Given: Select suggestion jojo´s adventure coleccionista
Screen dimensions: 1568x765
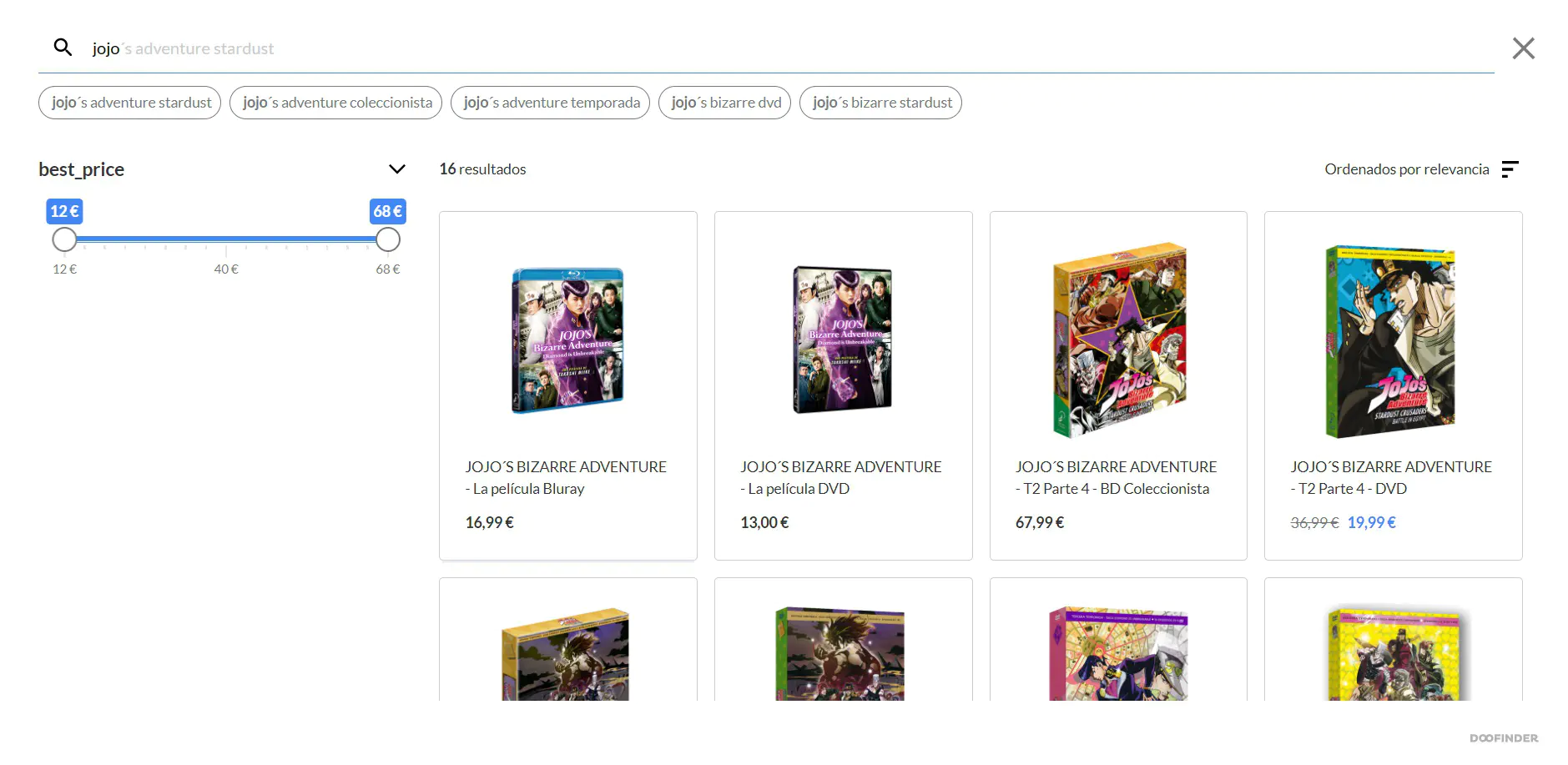Looking at the screenshot, I should click(x=336, y=103).
